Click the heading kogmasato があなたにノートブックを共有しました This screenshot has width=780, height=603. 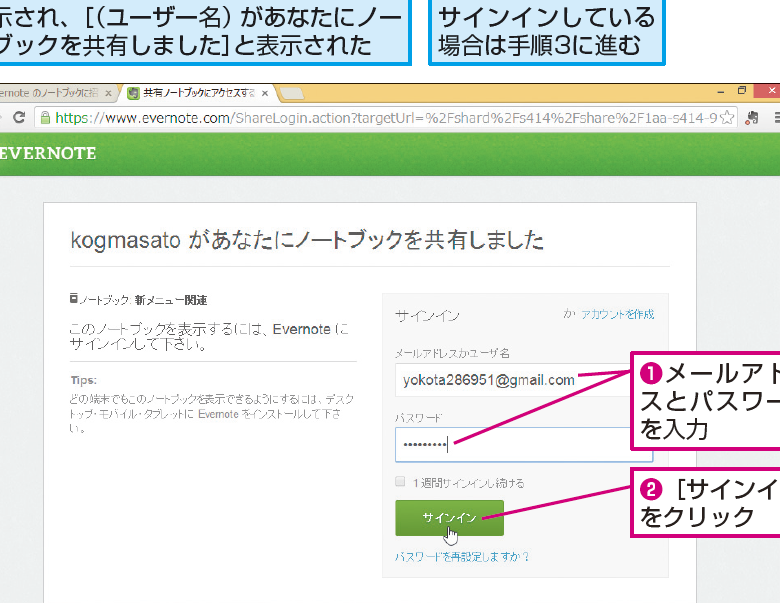pos(307,240)
